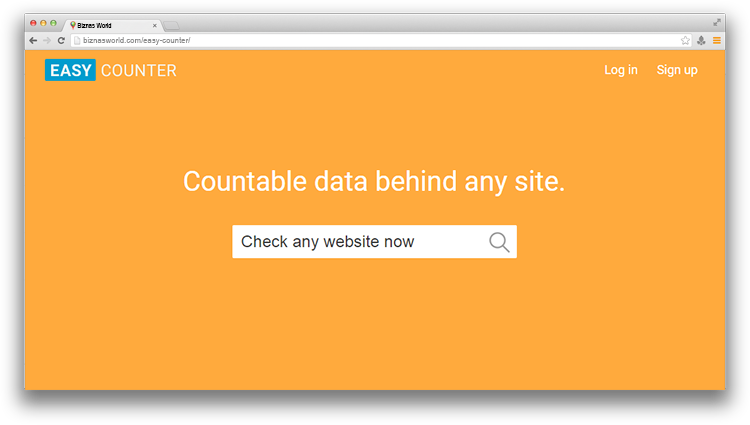Click the EASY COUNTER logo
The width and height of the screenshot is (750, 425).
(x=111, y=70)
